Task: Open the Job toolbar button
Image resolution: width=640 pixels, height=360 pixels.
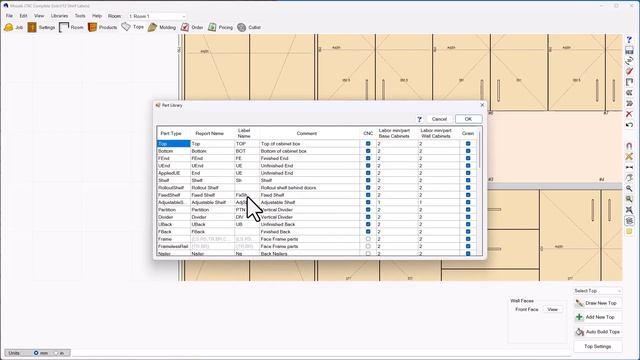Action: (13, 27)
